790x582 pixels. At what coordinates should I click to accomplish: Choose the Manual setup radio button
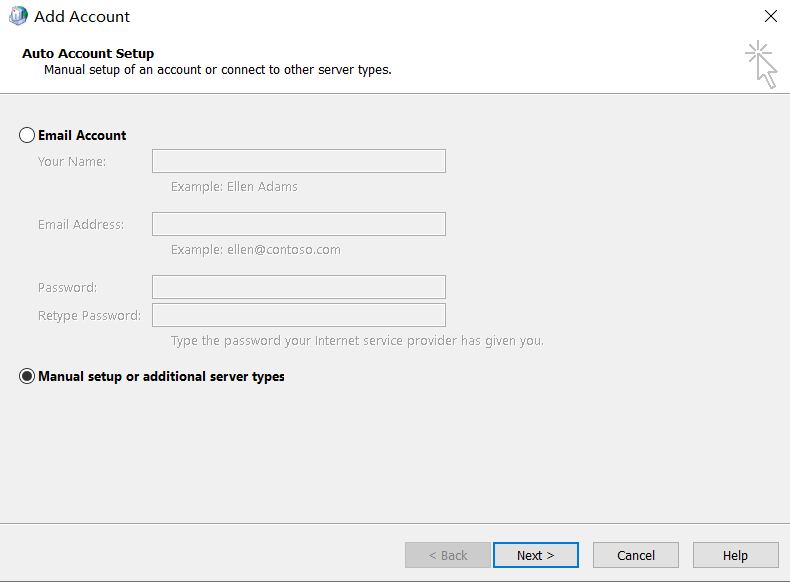[27, 377]
